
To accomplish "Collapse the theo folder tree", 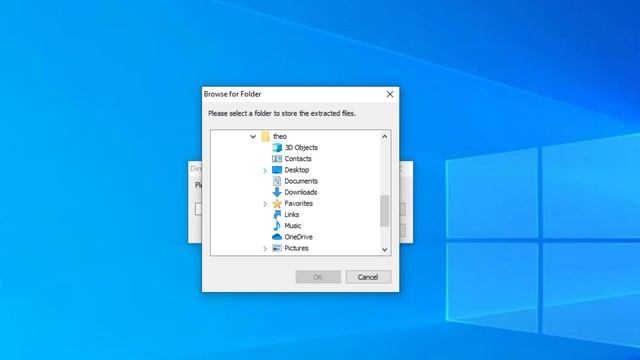I will [253, 136].
